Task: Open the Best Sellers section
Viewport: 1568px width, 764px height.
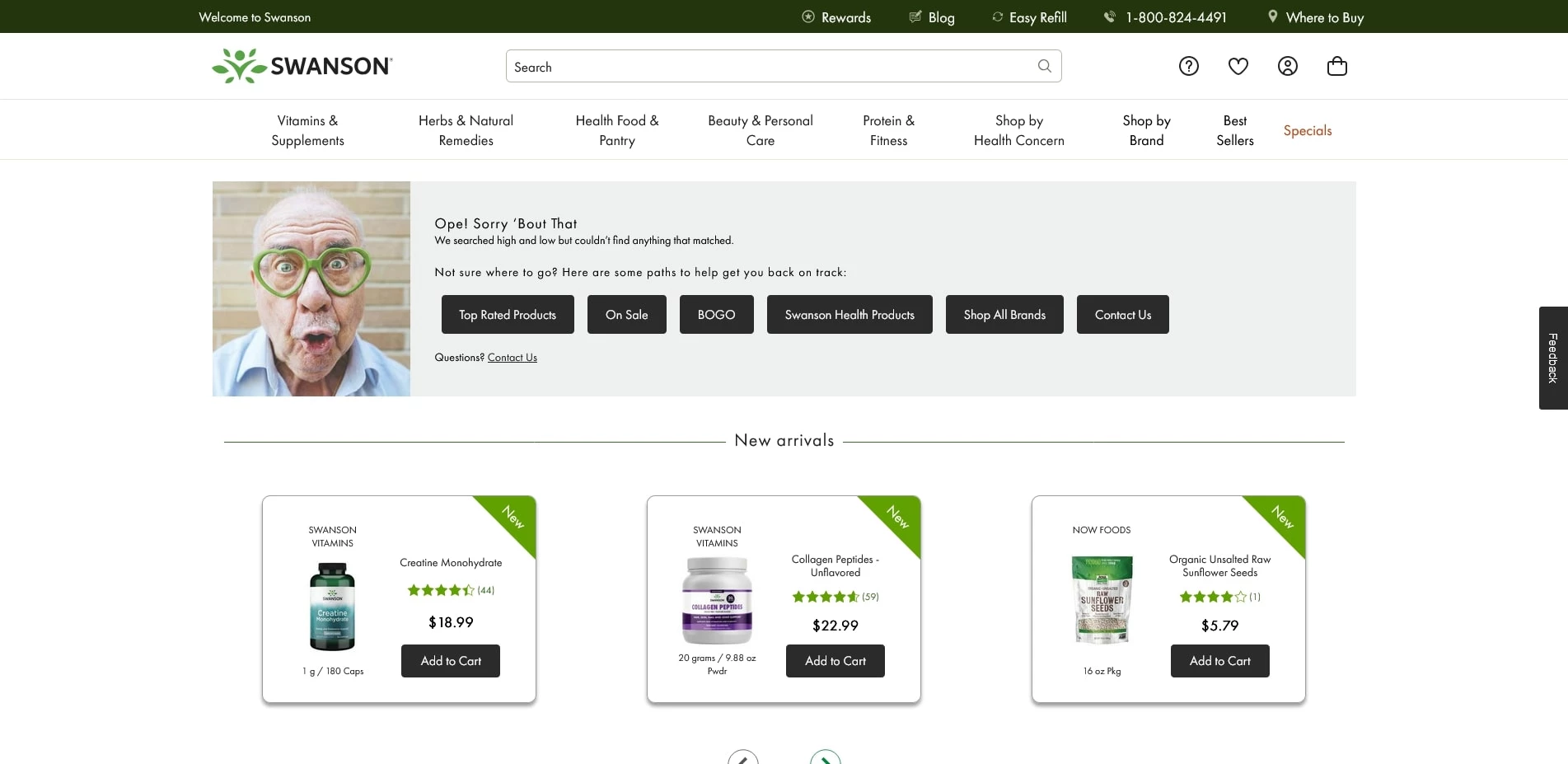Action: [x=1234, y=129]
